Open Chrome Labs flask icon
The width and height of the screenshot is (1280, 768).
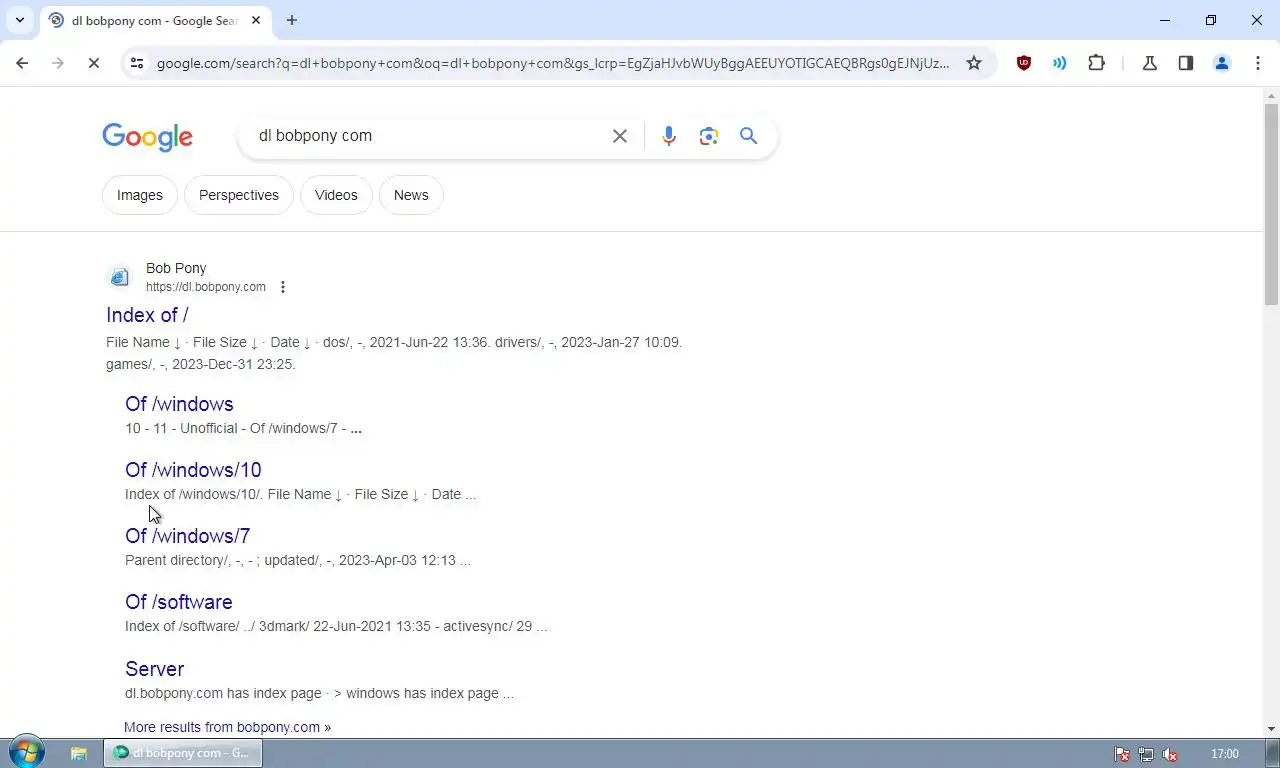point(1149,63)
